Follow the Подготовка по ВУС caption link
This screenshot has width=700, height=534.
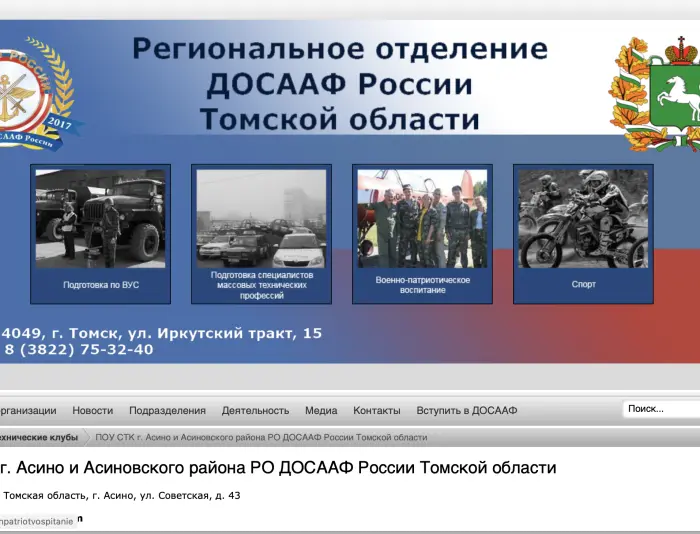pos(101,285)
